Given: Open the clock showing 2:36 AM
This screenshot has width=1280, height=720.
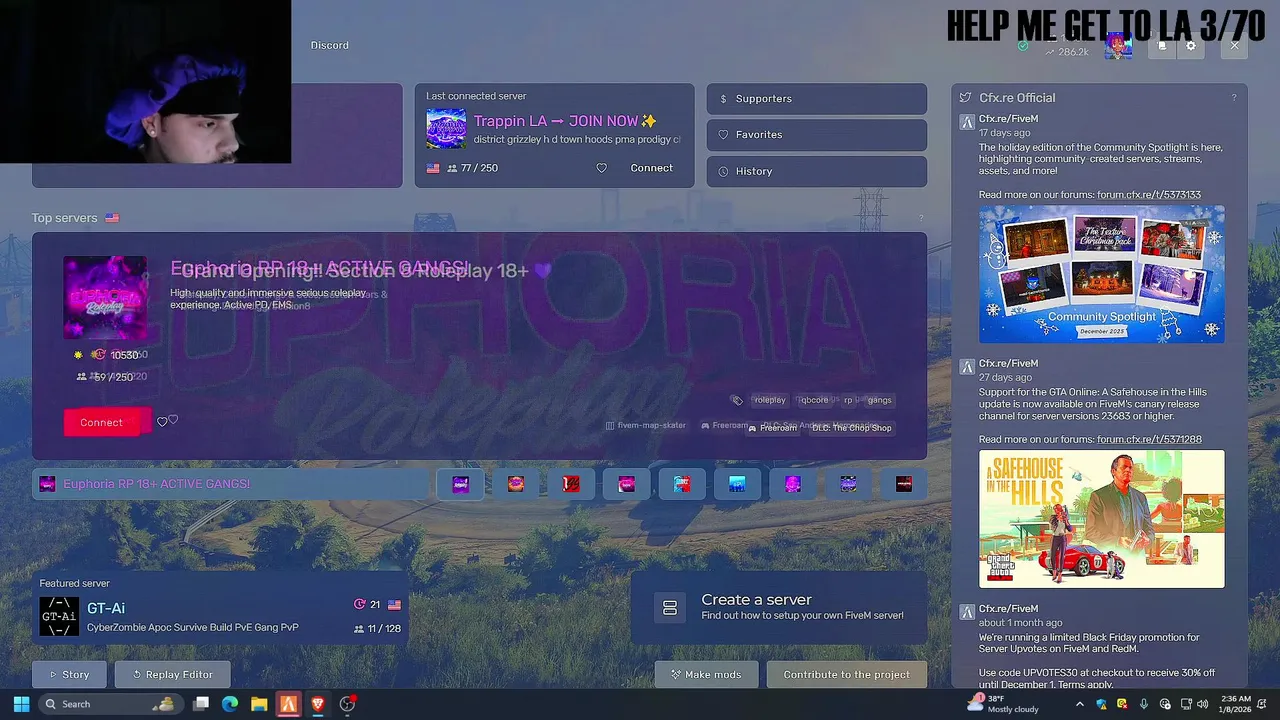Looking at the screenshot, I should [1237, 704].
